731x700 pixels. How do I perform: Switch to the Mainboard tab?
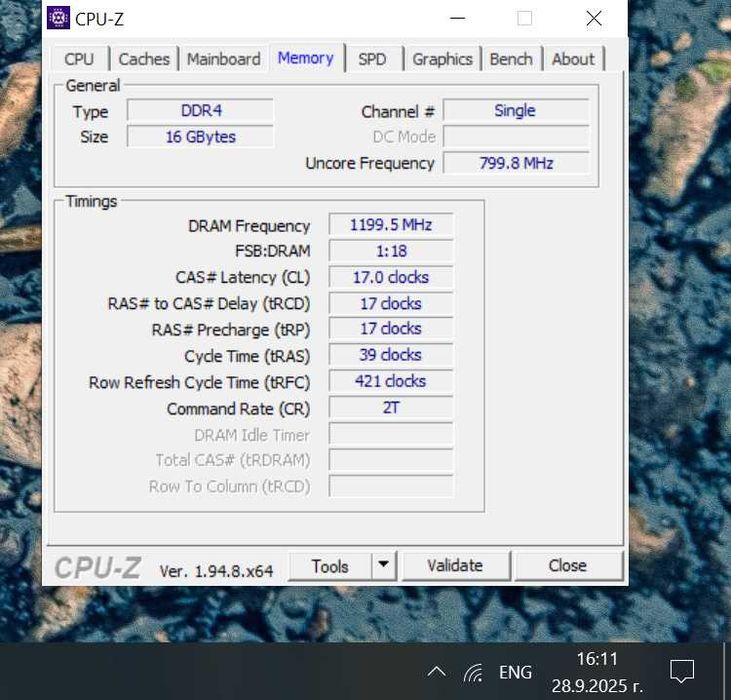pyautogui.click(x=224, y=59)
